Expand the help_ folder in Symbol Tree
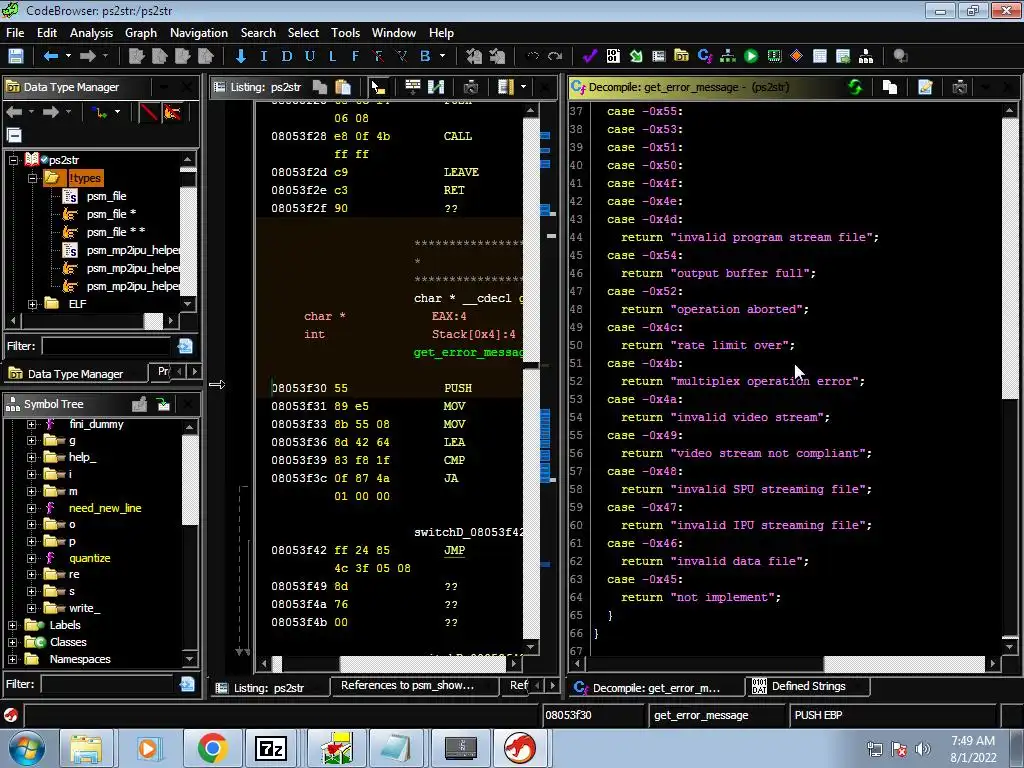 (31, 457)
